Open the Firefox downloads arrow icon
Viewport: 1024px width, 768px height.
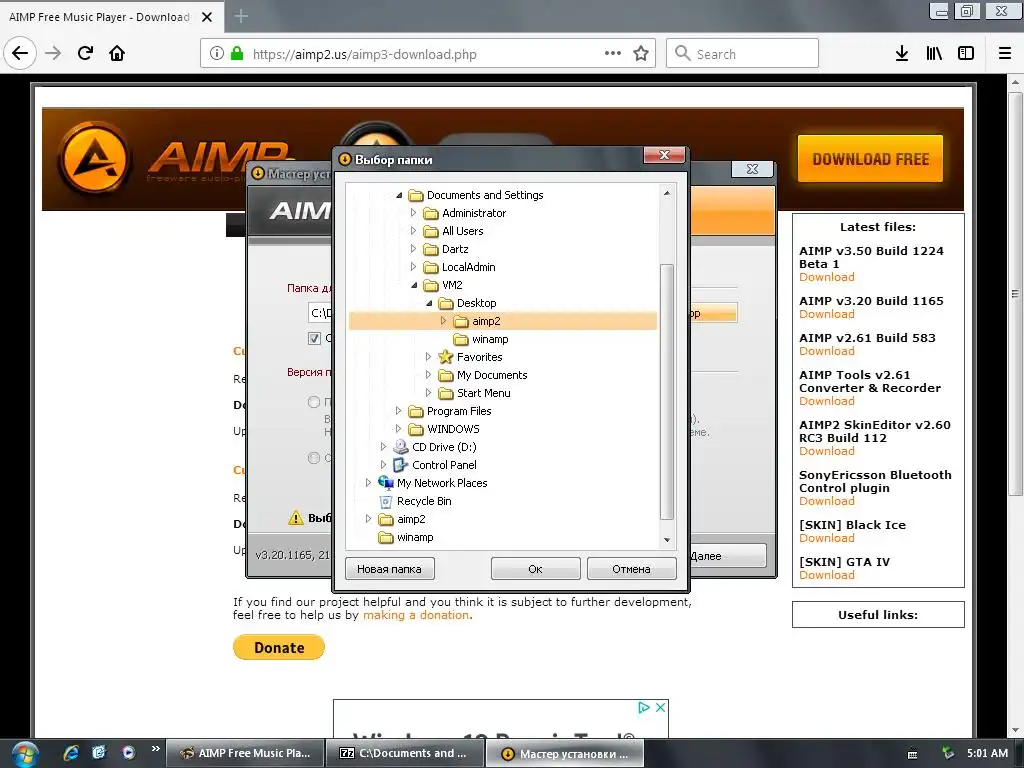coord(901,53)
